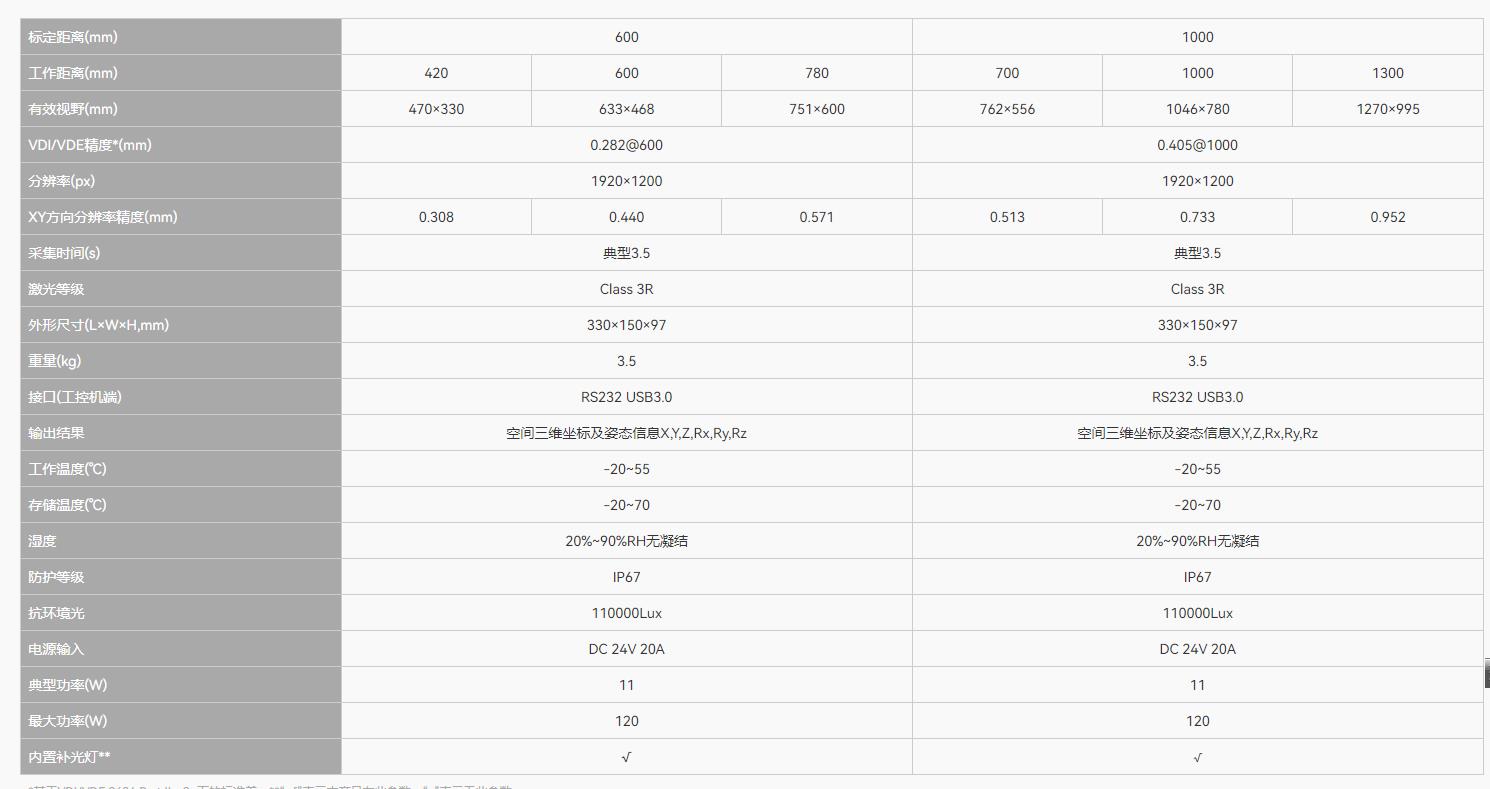Select the 420 working distance cell

[436, 73]
